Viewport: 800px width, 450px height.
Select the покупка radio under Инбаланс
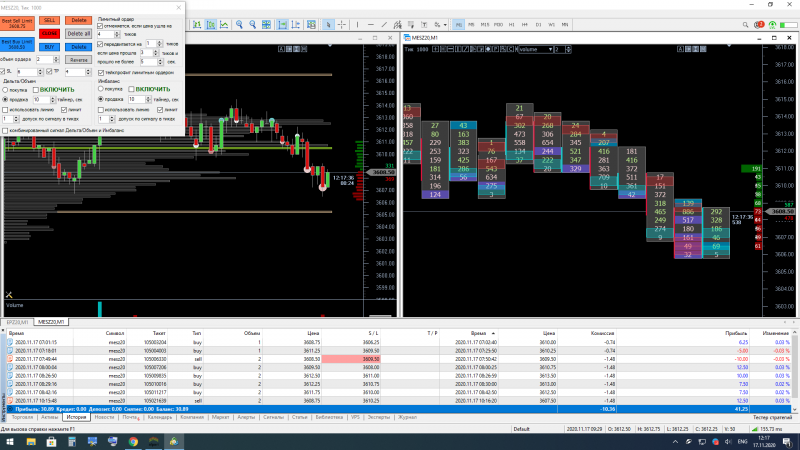[101, 89]
